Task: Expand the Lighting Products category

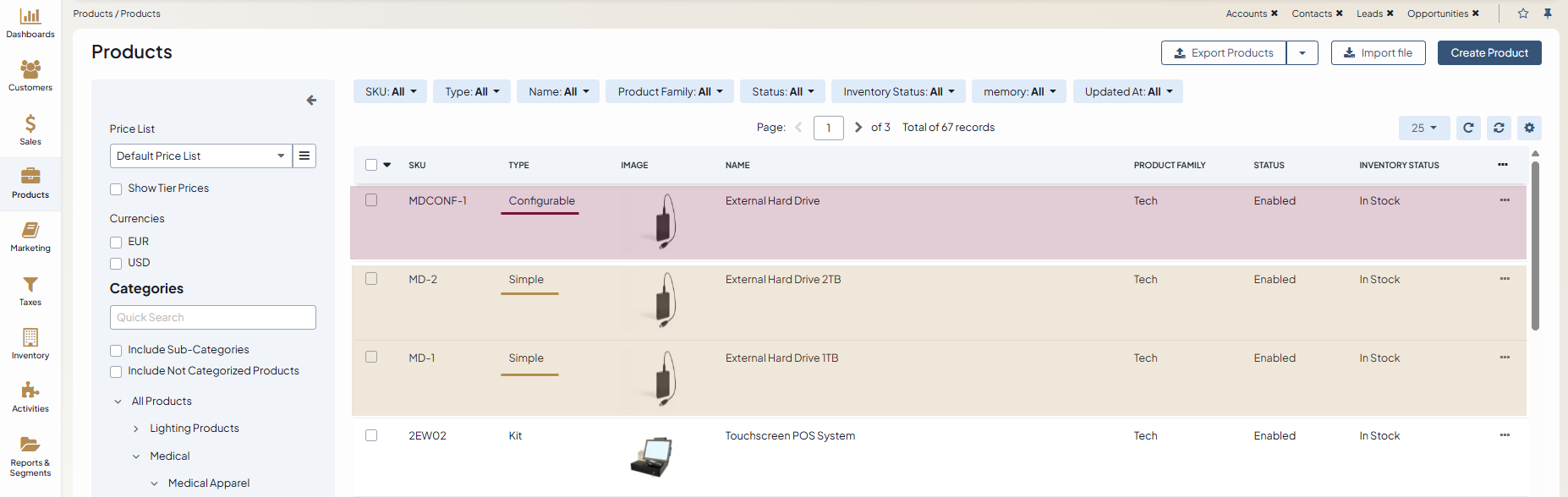Action: 136,429
